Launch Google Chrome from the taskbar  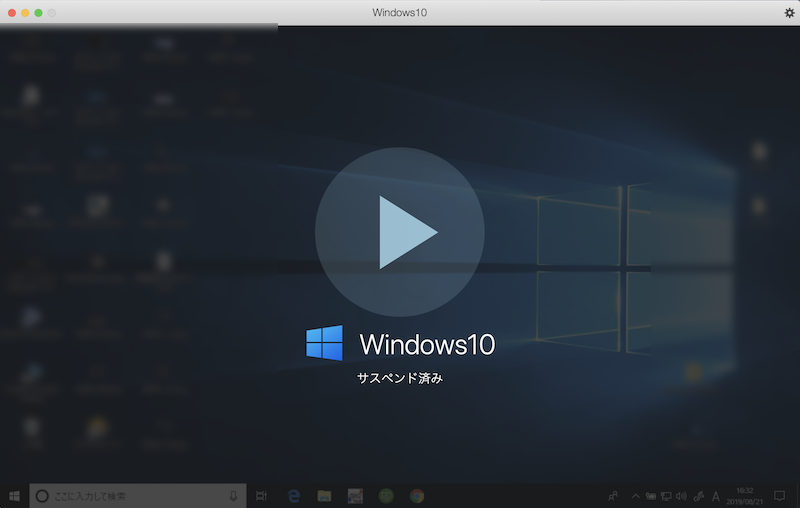click(x=416, y=495)
